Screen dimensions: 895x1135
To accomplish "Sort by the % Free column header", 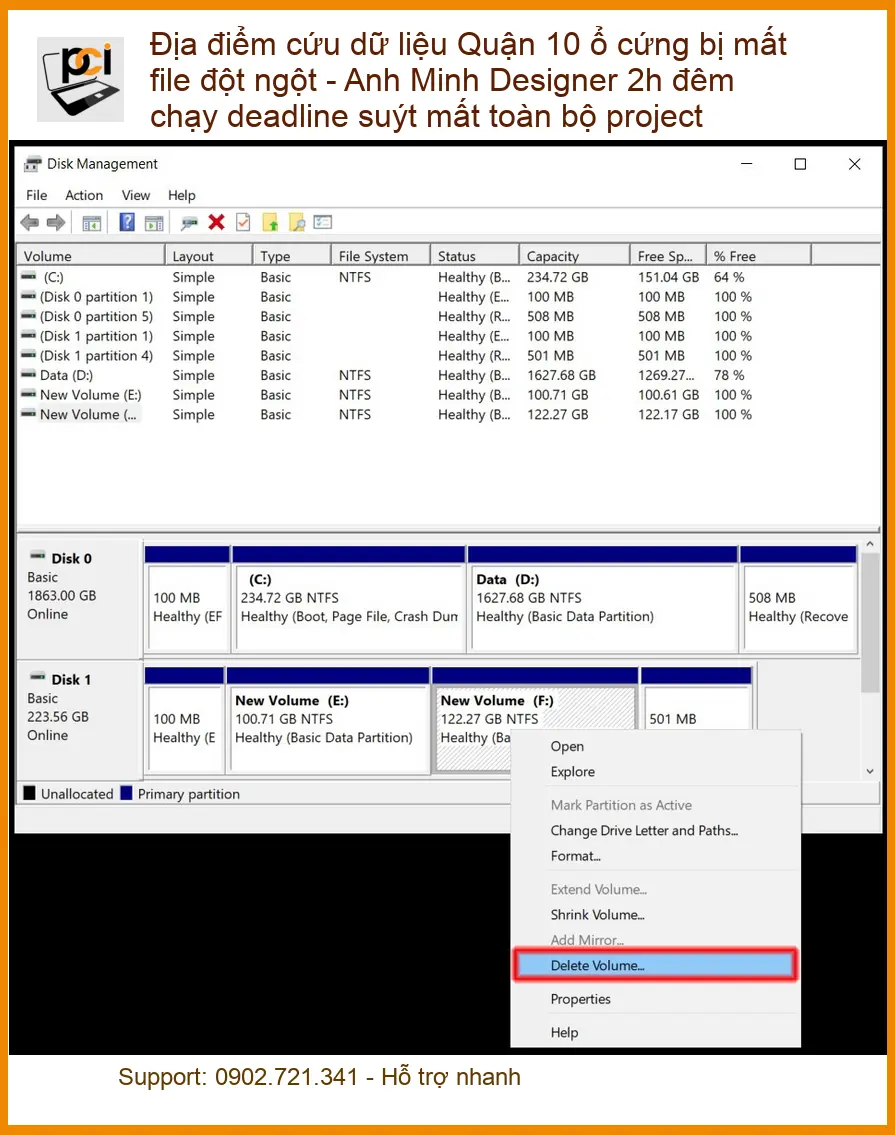I will coord(759,256).
